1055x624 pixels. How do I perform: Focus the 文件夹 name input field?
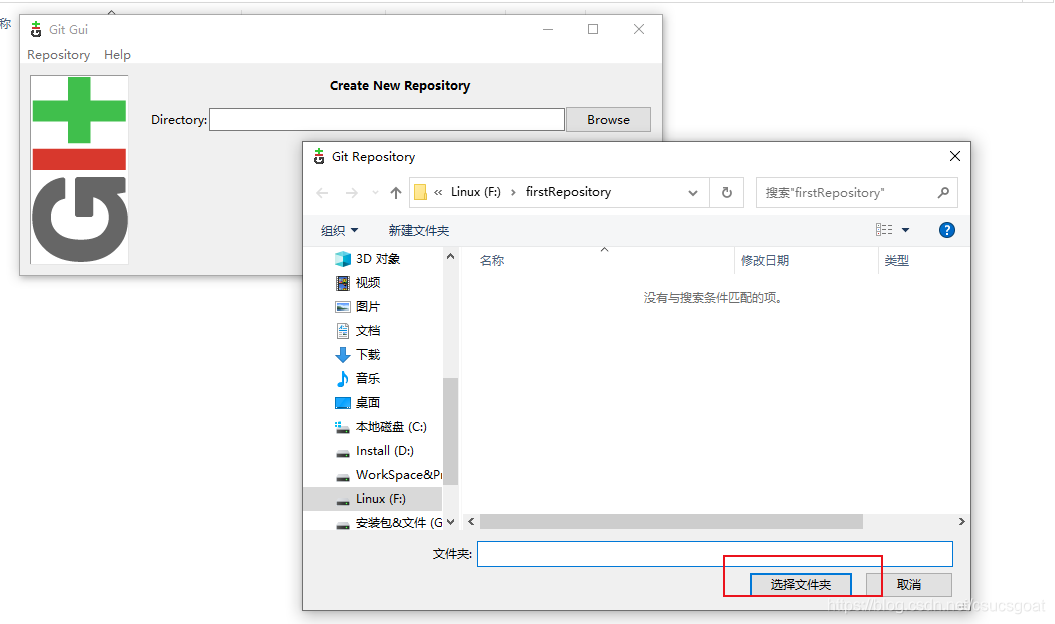715,554
